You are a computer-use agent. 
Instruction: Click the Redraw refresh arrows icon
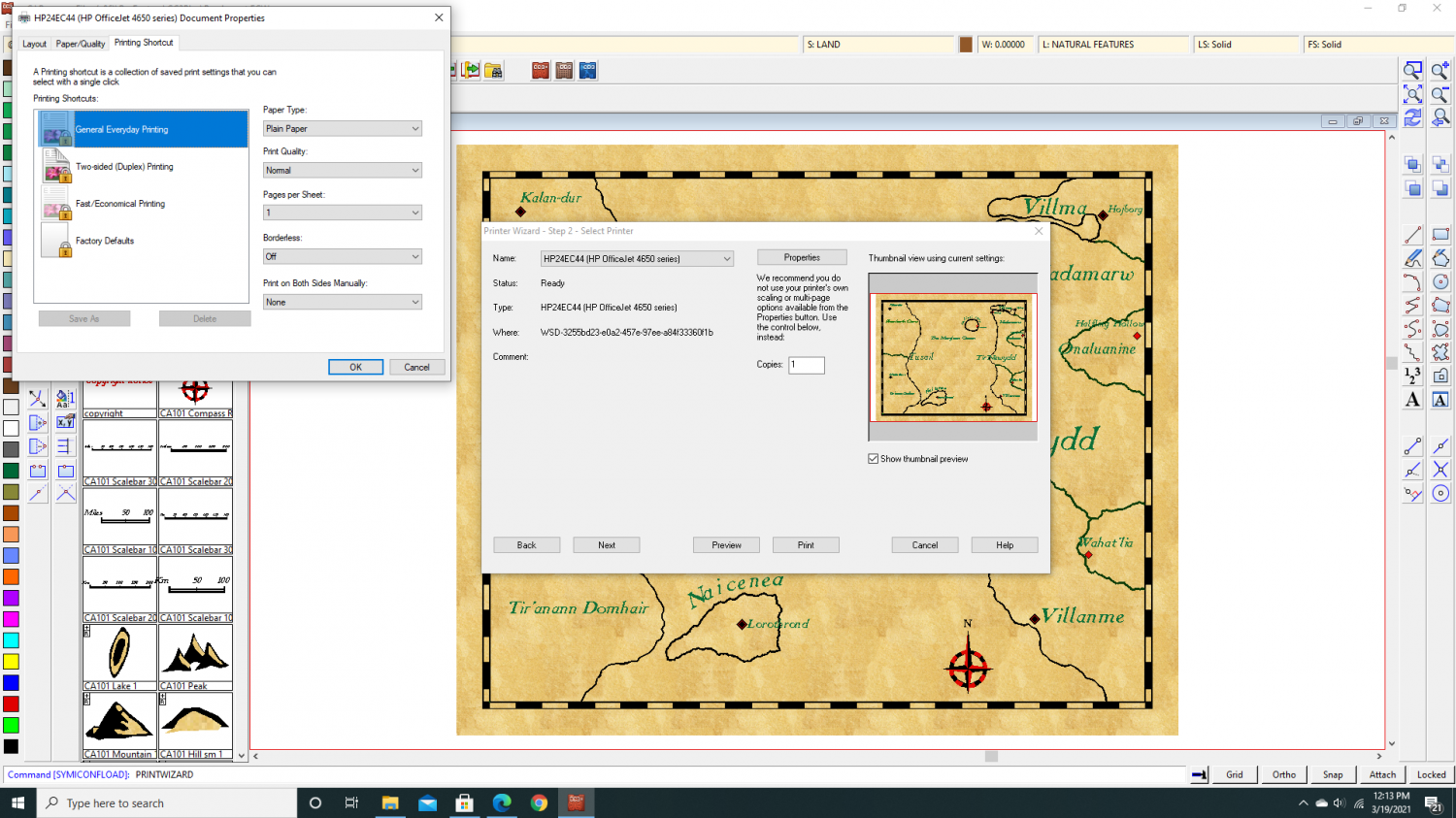(1413, 117)
